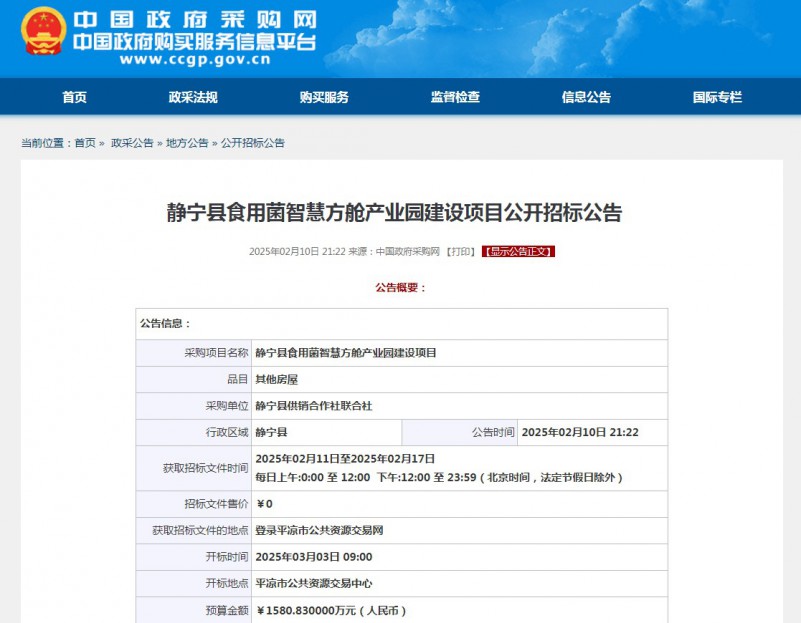The image size is (801, 623).
Task: Click the 行政区域 value 静宁县
Action: (271, 433)
